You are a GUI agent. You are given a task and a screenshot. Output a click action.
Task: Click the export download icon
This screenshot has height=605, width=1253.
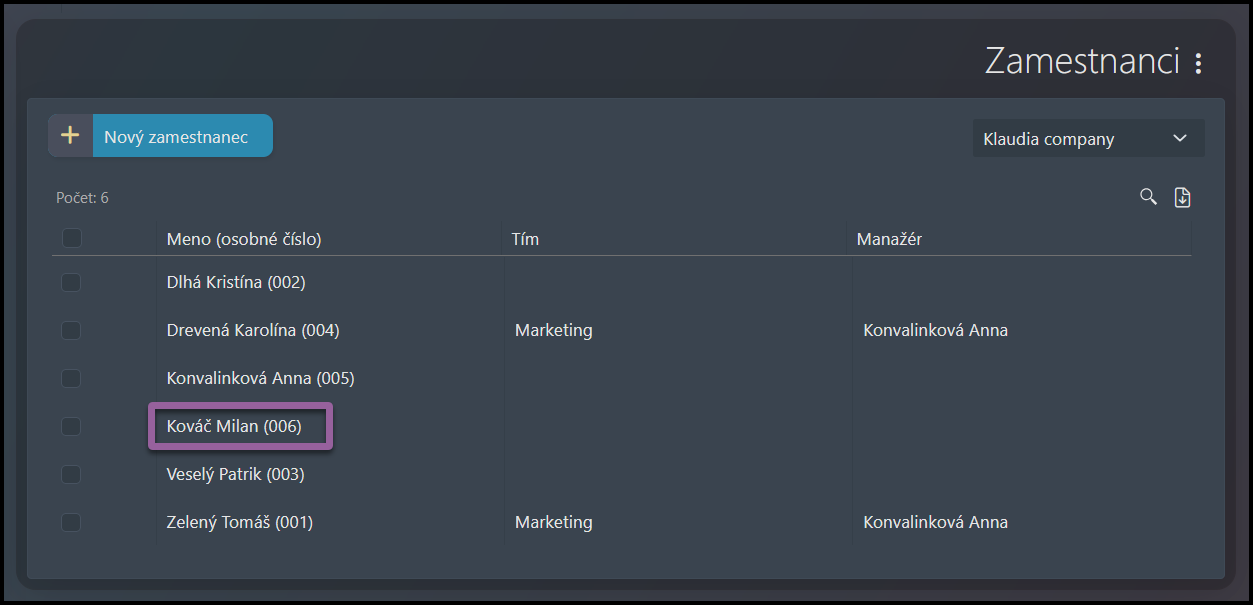click(1182, 197)
